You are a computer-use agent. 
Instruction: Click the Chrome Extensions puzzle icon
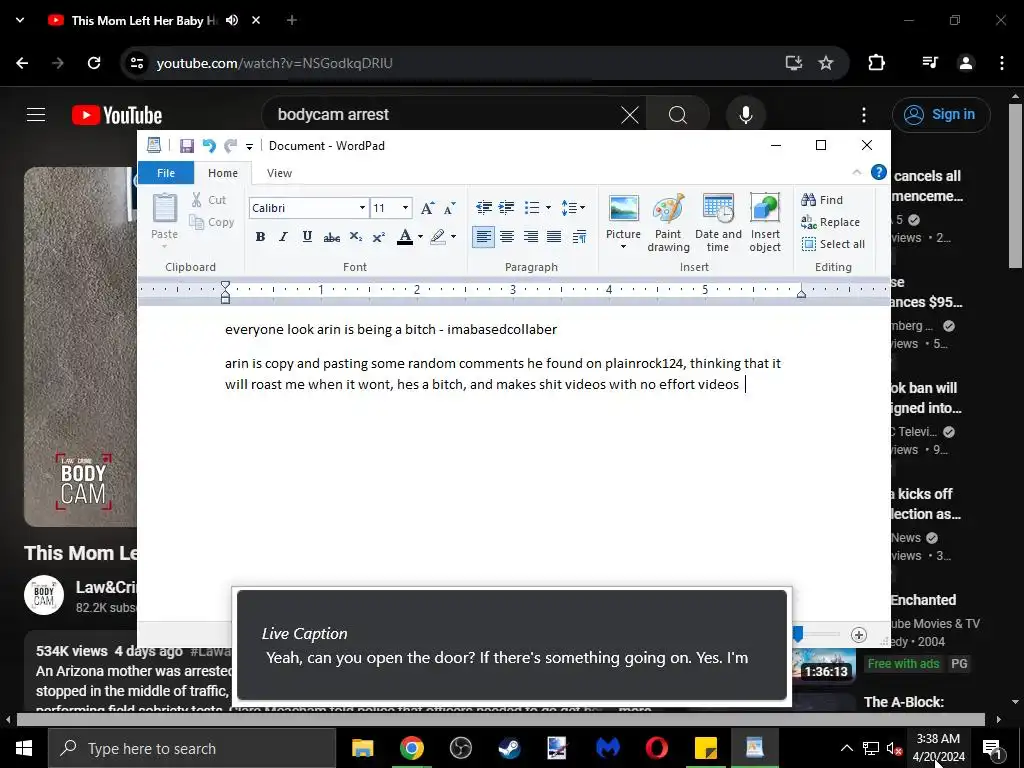point(876,63)
